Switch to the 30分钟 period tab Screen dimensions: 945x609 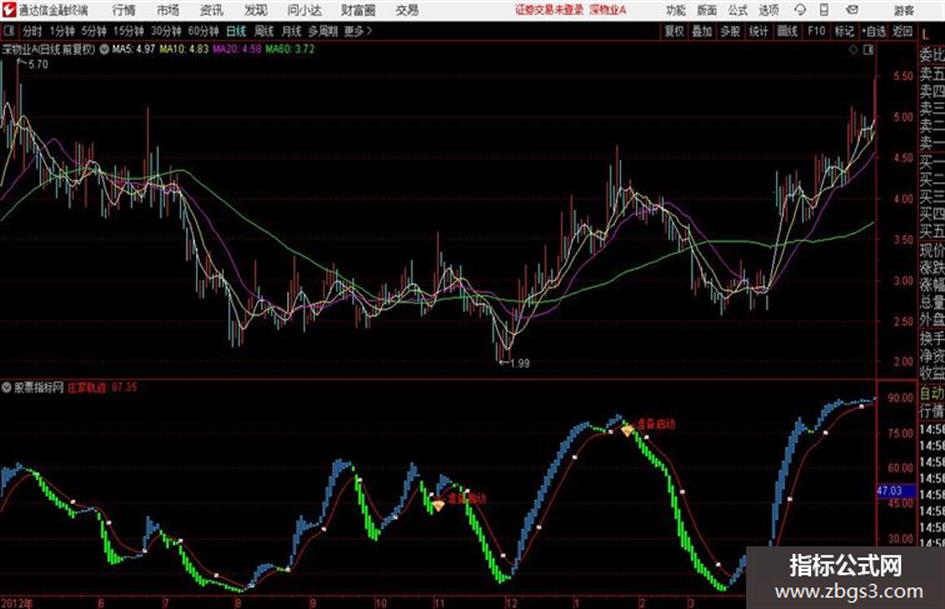(x=166, y=31)
